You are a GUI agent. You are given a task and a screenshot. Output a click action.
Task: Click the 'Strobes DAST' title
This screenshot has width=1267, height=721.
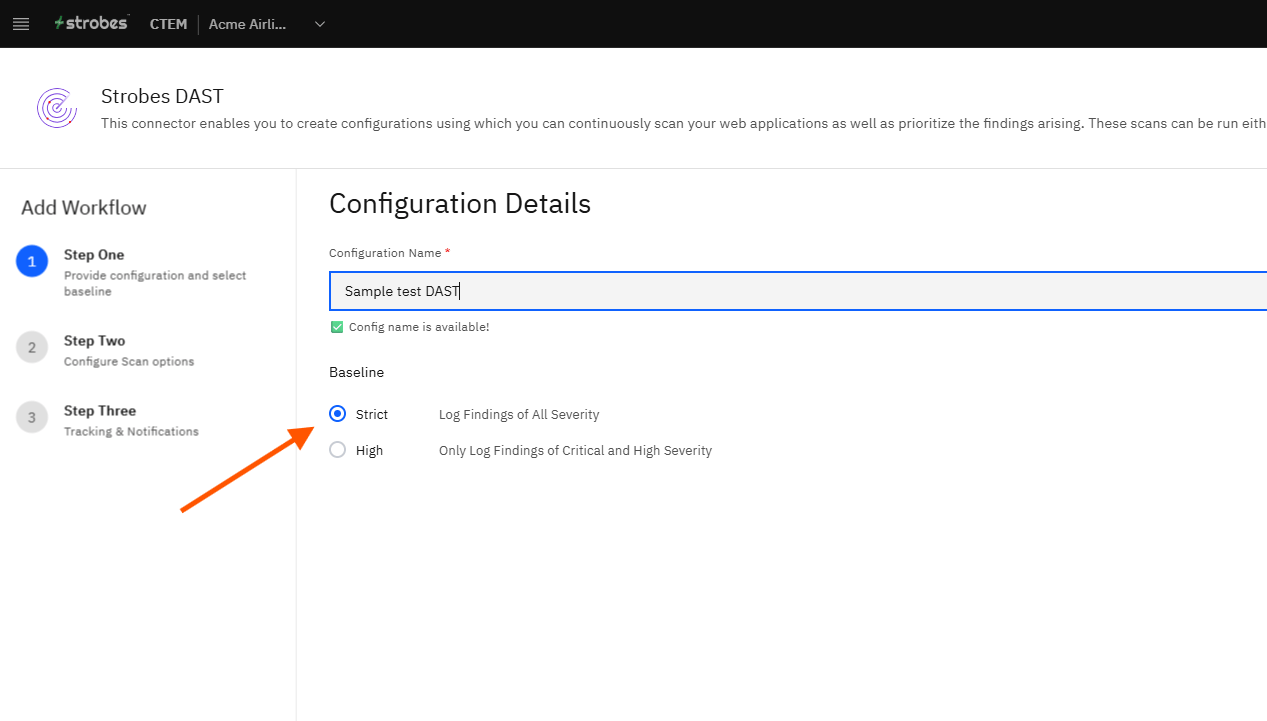(162, 96)
